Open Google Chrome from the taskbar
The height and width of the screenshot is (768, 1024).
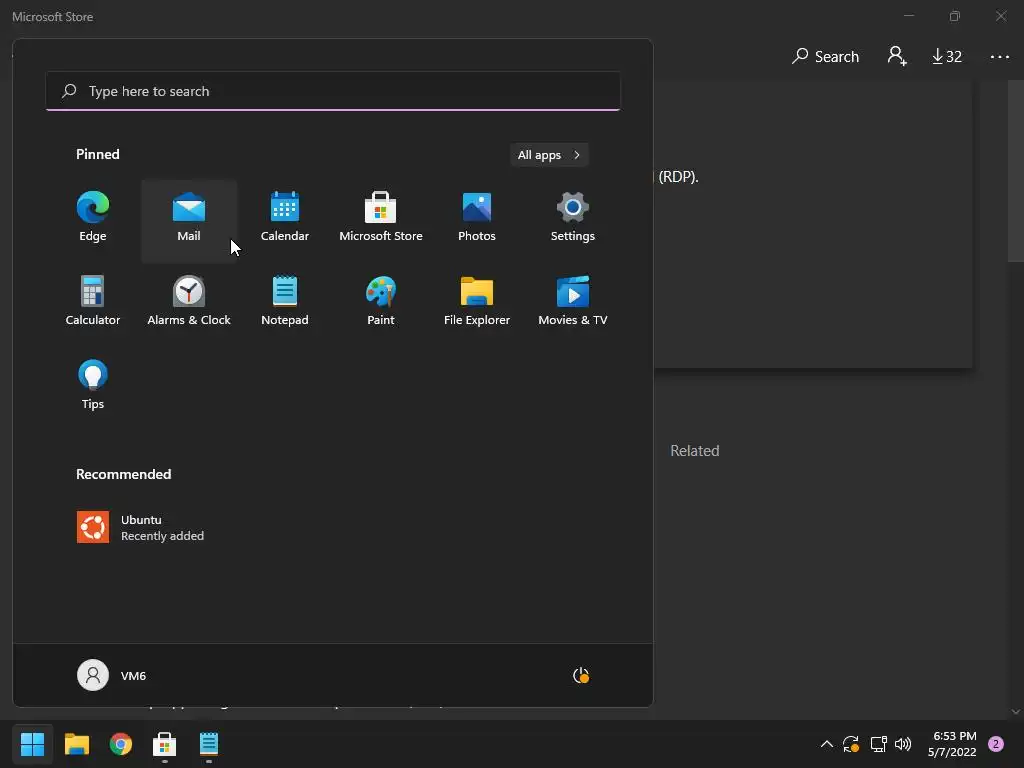121,744
